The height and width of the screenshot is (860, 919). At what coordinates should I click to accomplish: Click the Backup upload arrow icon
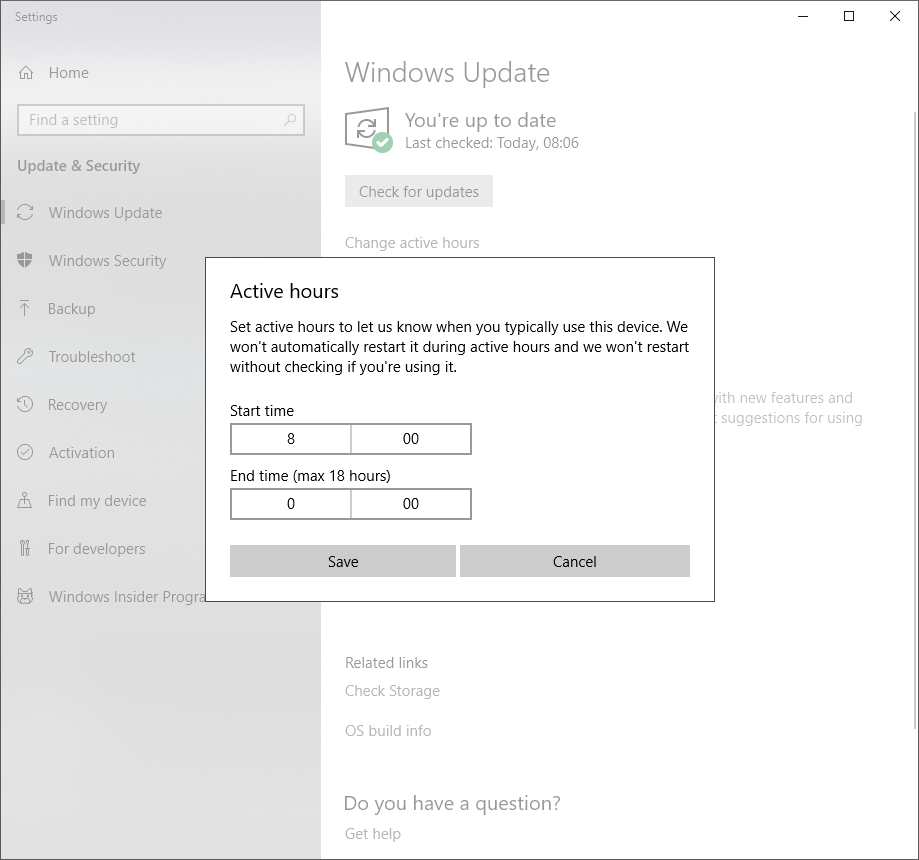tap(25, 308)
